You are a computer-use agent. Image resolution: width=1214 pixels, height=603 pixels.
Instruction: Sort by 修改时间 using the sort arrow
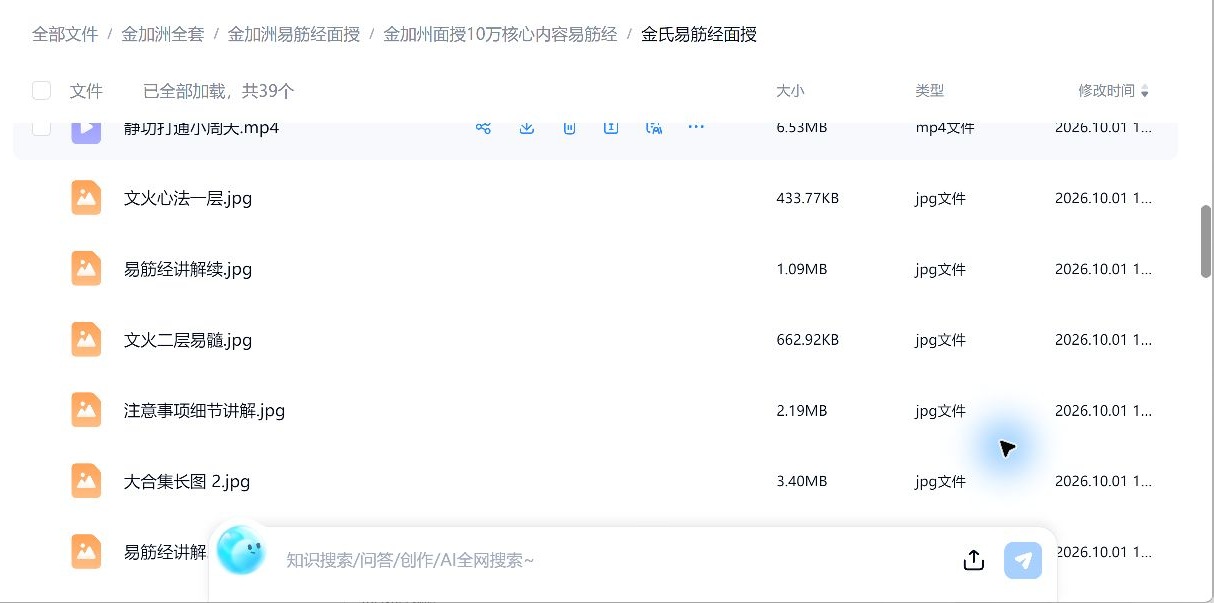pyautogui.click(x=1145, y=92)
